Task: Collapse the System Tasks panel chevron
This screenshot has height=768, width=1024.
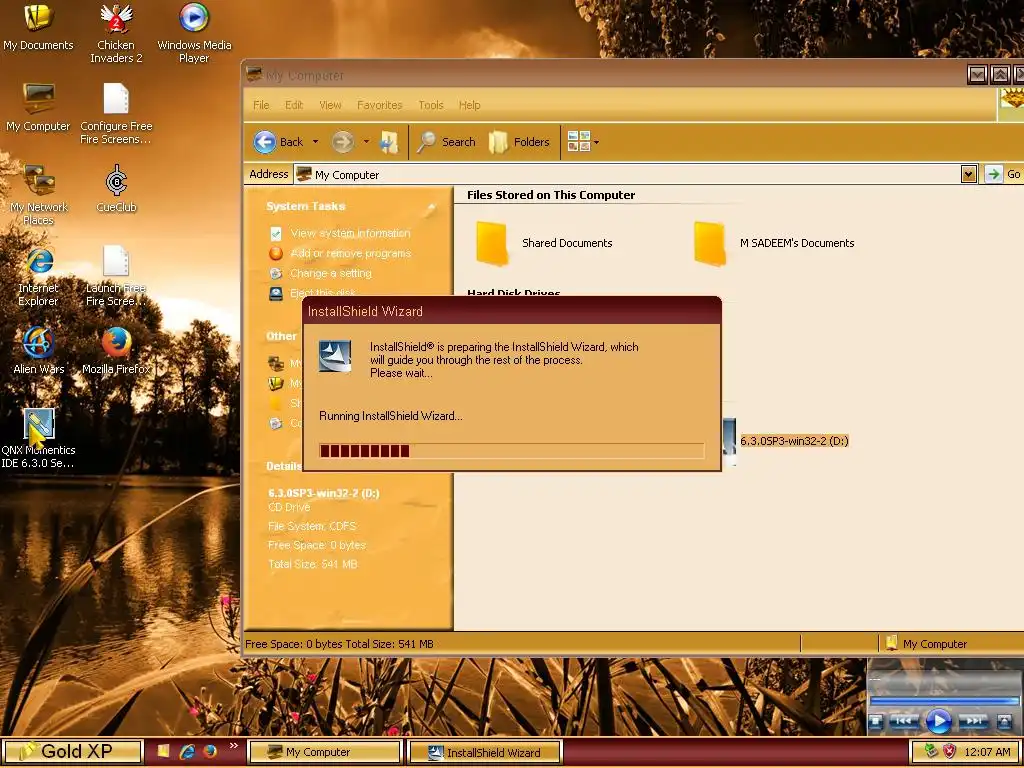Action: pyautogui.click(x=430, y=208)
